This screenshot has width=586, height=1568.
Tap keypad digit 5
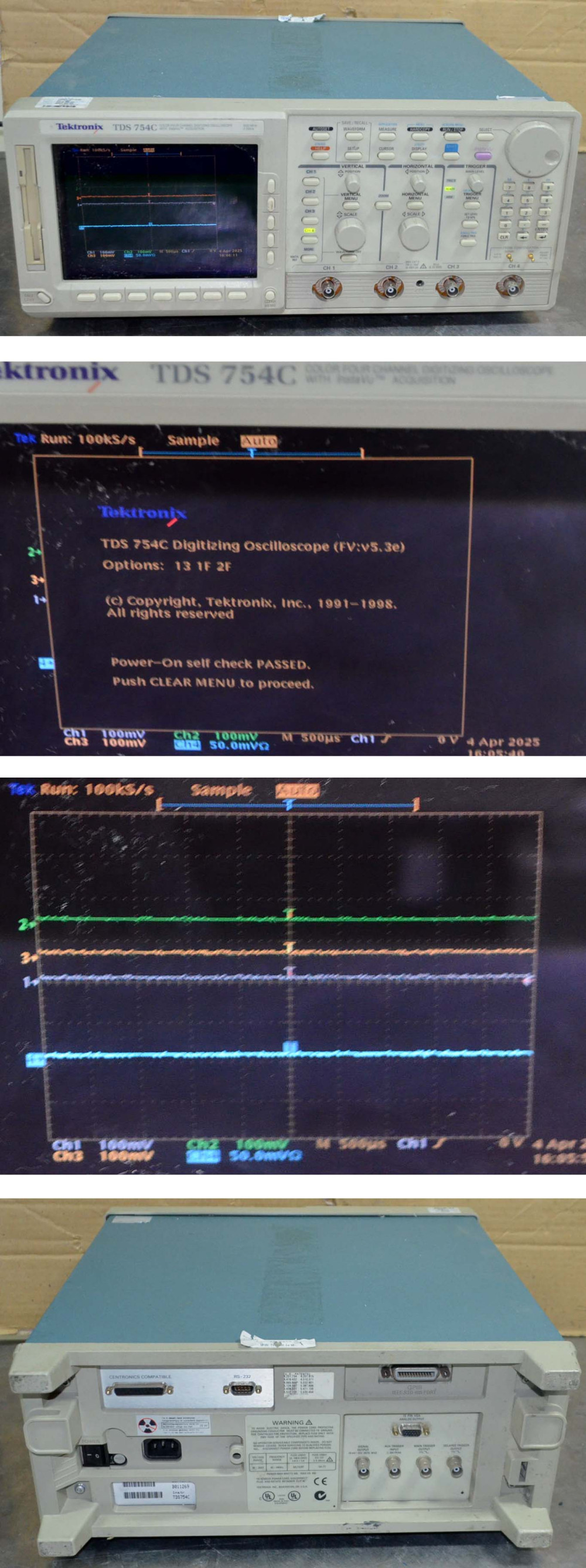(x=527, y=201)
